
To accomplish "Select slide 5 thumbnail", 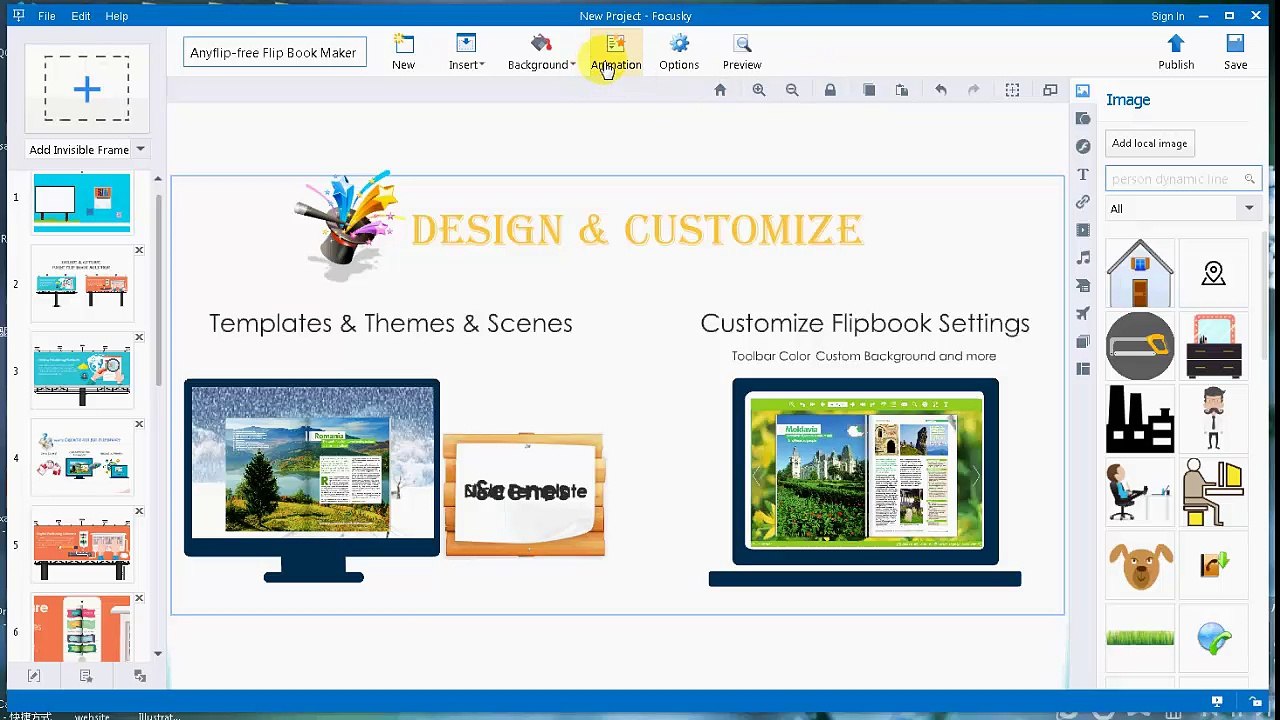I will [82, 545].
